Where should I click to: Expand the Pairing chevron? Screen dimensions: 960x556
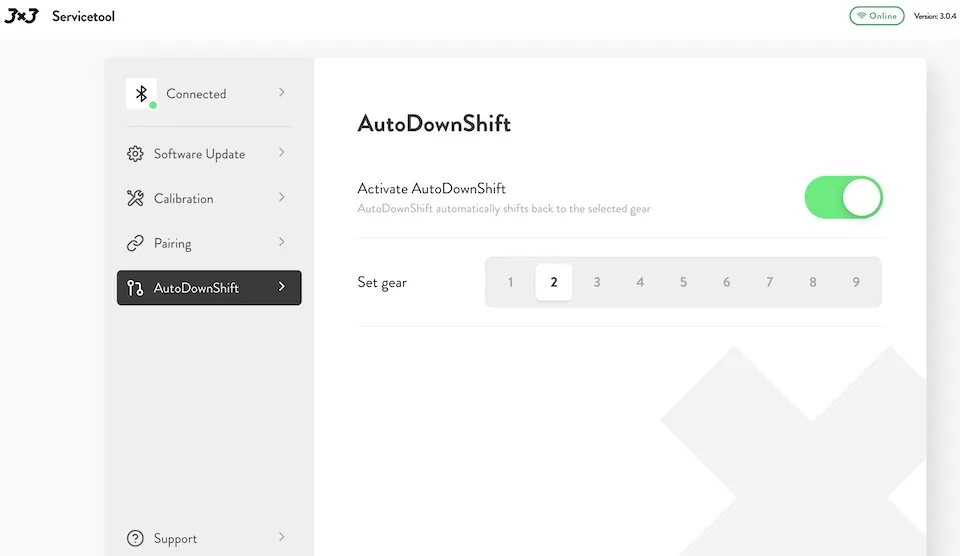tap(282, 242)
